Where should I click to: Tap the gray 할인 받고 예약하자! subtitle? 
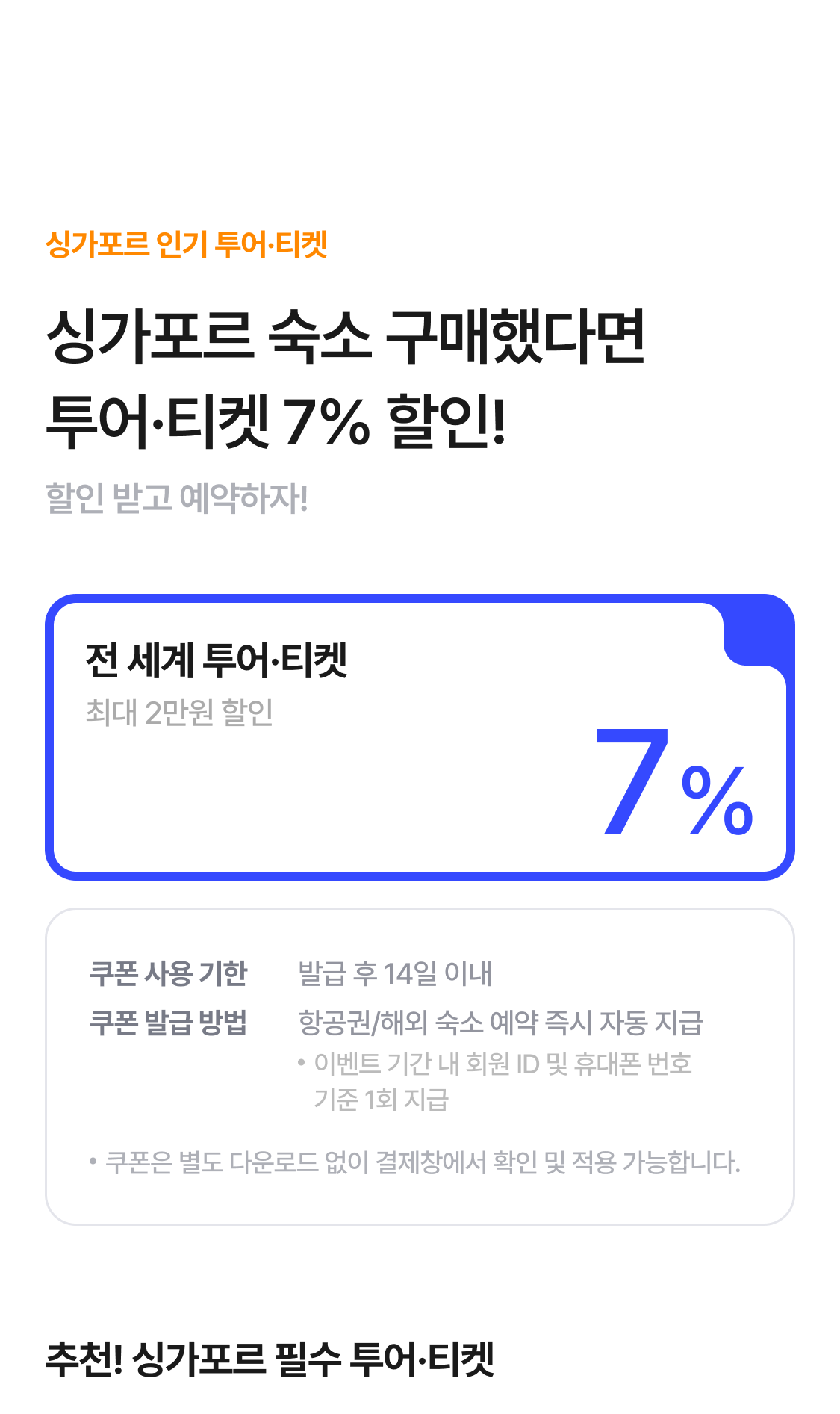pos(177,498)
